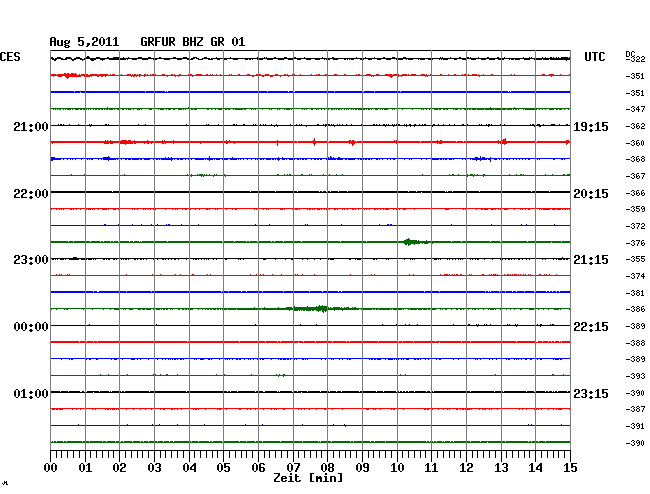
Task: Click the DC offset value "-355"
Action: [x=635, y=259]
